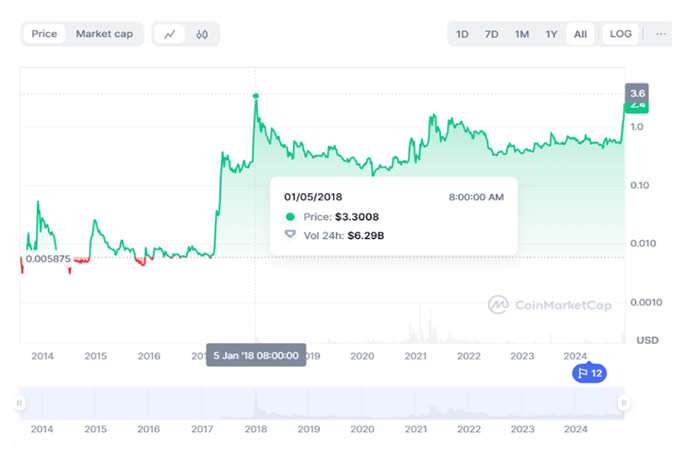Click the green peak point marker

(256, 95)
